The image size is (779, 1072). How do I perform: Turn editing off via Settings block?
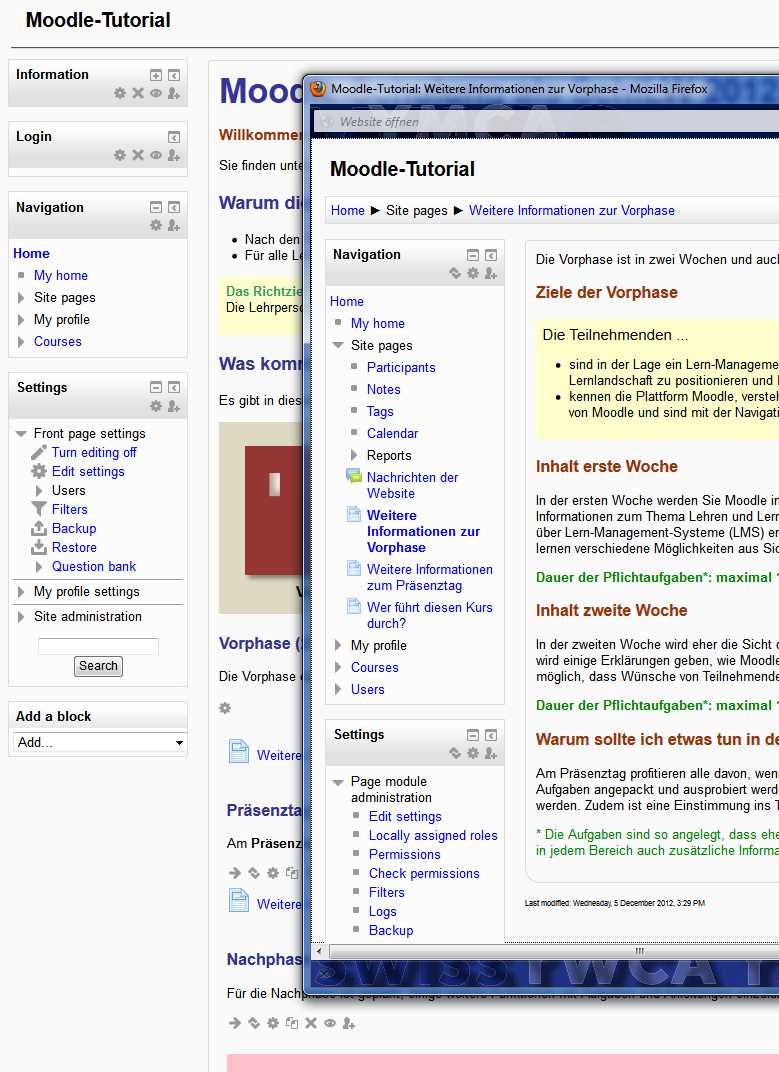(x=94, y=453)
